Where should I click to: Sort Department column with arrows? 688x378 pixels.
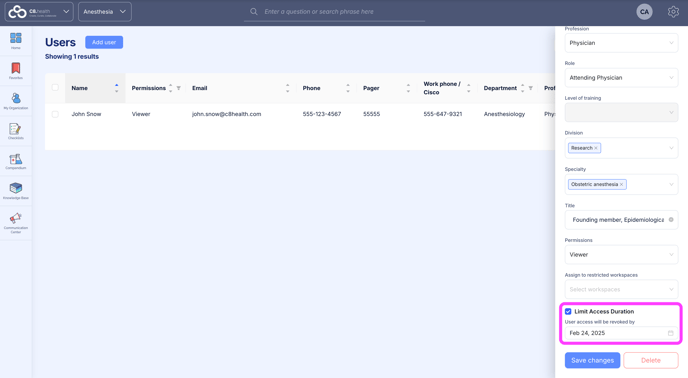click(x=522, y=88)
